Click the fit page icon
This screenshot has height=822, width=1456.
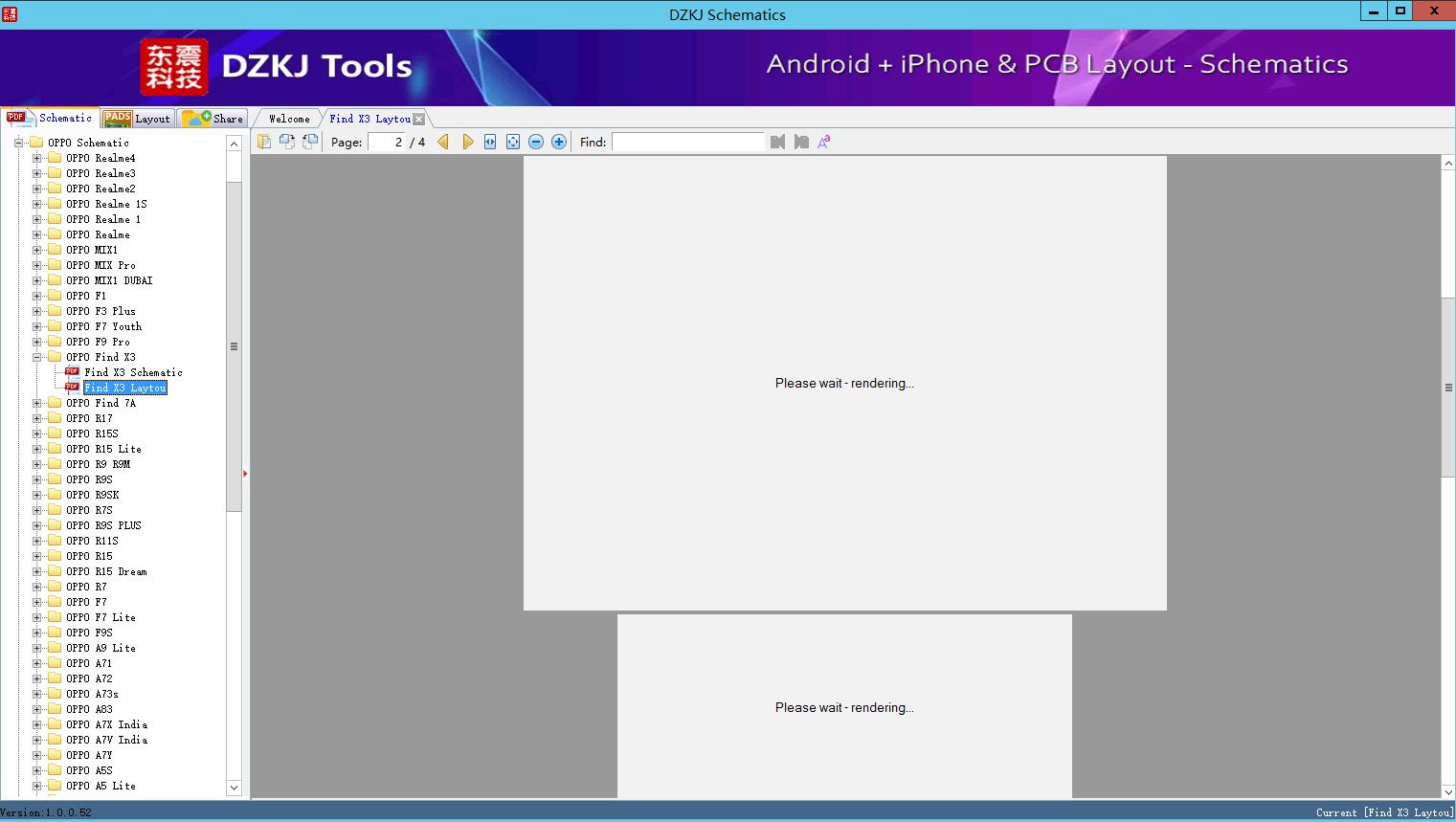513,142
